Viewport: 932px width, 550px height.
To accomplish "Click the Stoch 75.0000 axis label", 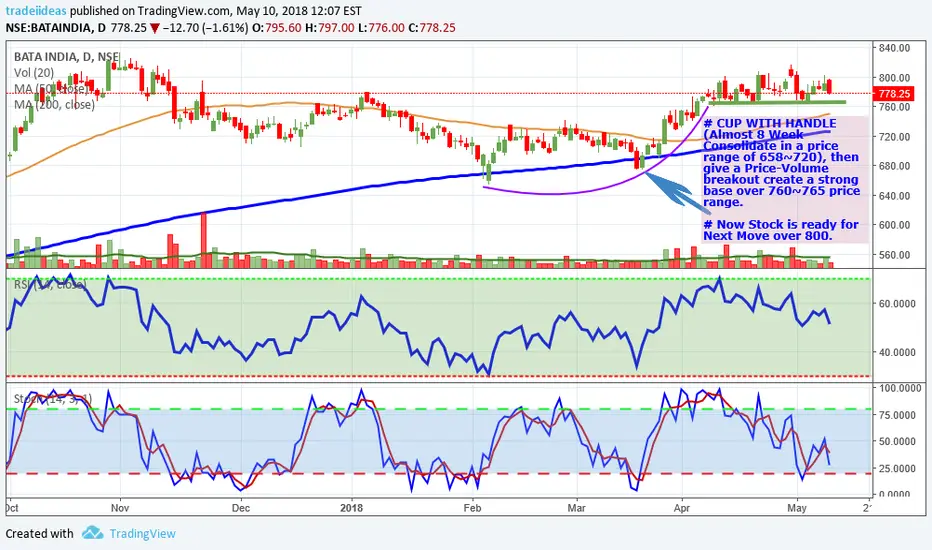I will (x=897, y=414).
